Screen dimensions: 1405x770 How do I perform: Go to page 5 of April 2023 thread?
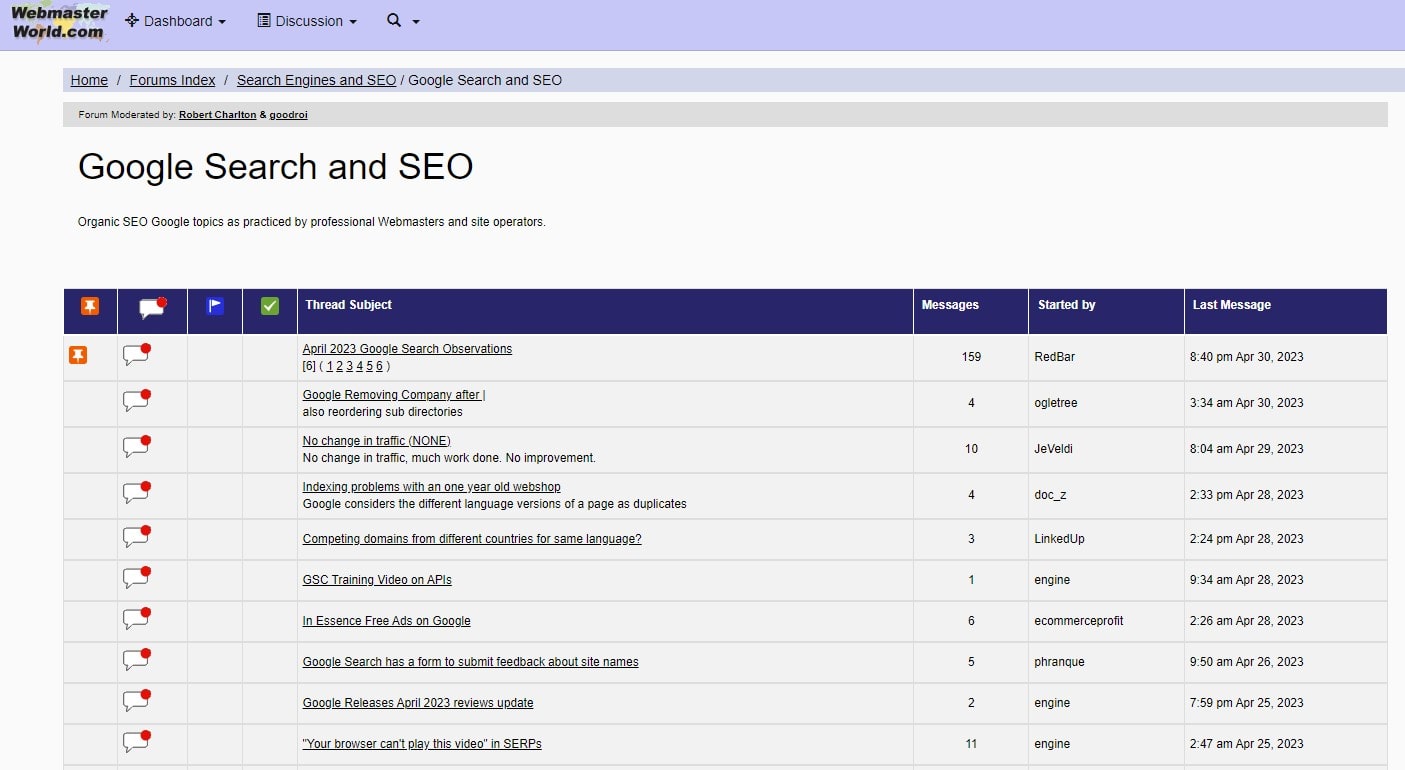coord(369,366)
